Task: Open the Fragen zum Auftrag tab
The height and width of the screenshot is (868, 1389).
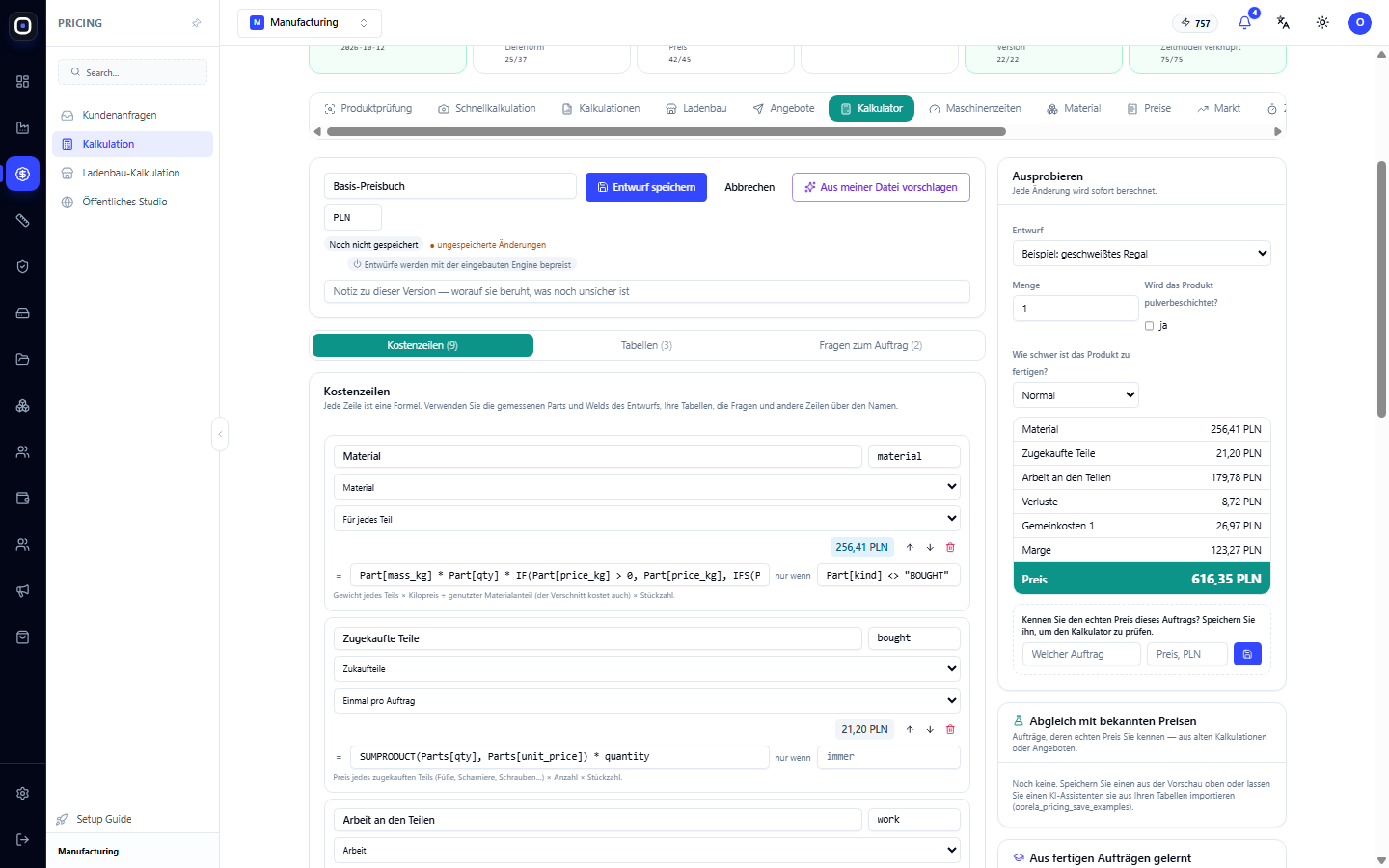Action: tap(870, 345)
